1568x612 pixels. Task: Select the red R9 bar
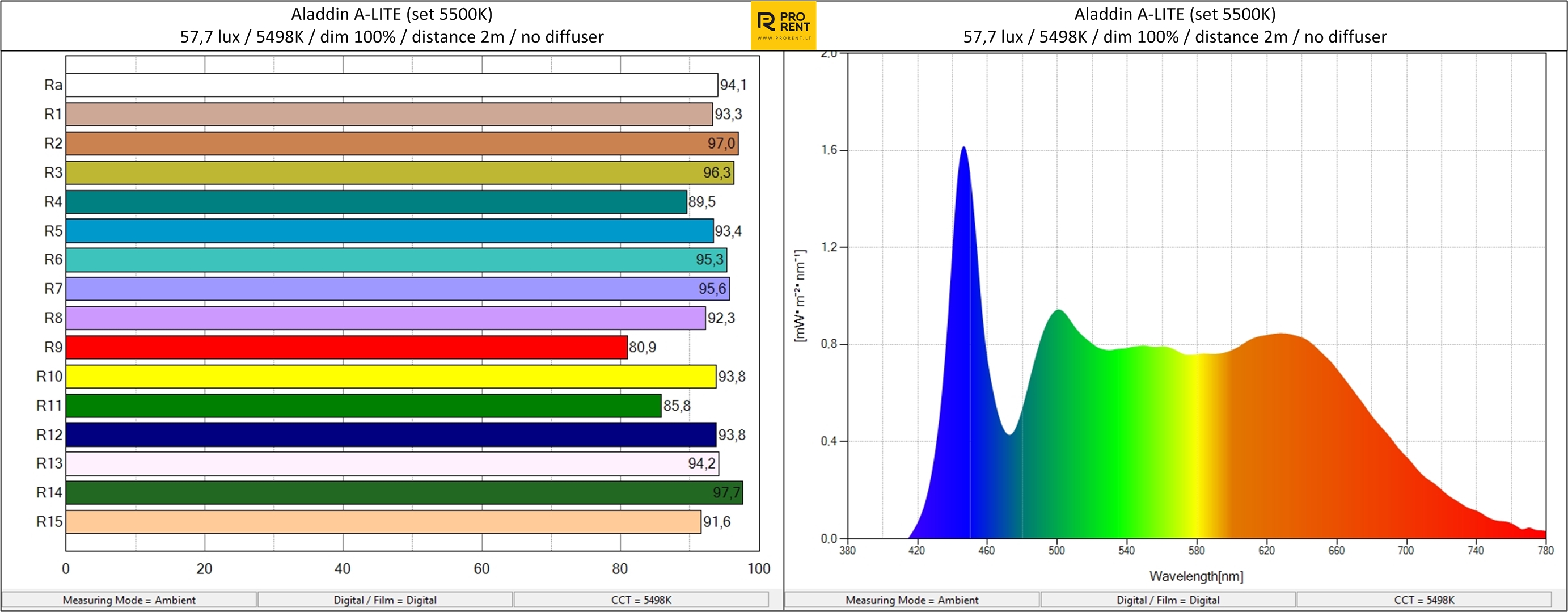(x=346, y=347)
